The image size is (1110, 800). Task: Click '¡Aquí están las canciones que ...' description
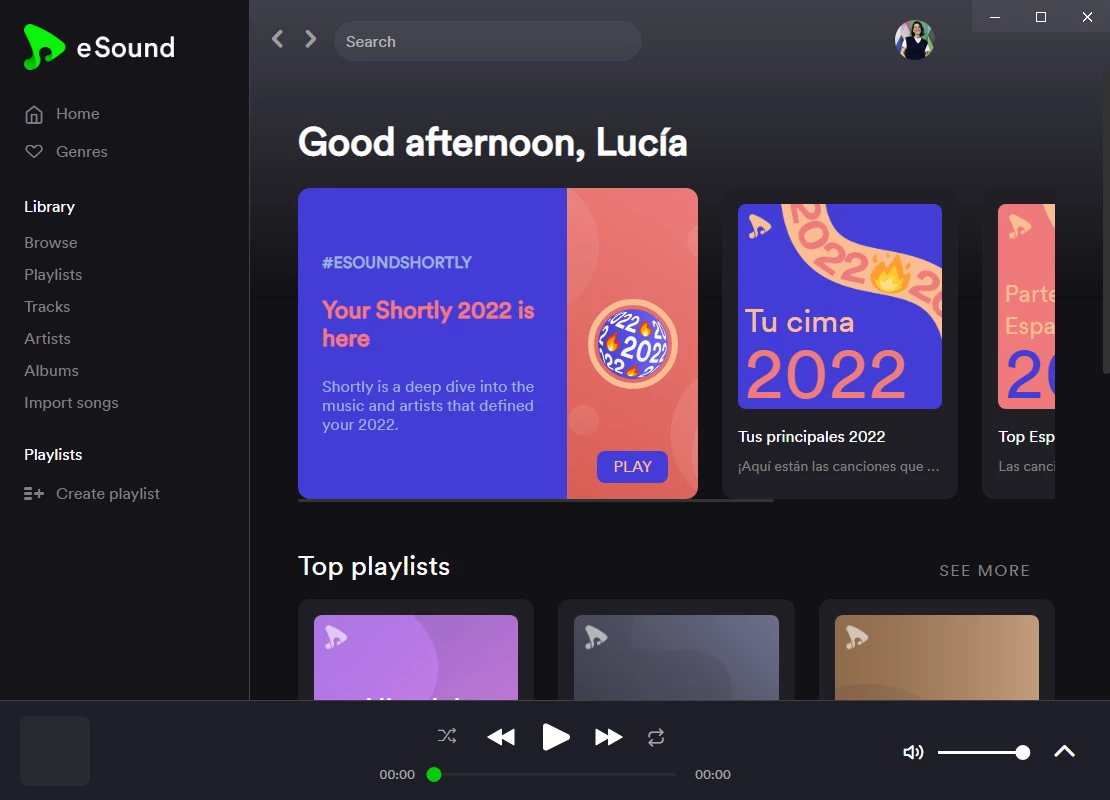(x=839, y=467)
